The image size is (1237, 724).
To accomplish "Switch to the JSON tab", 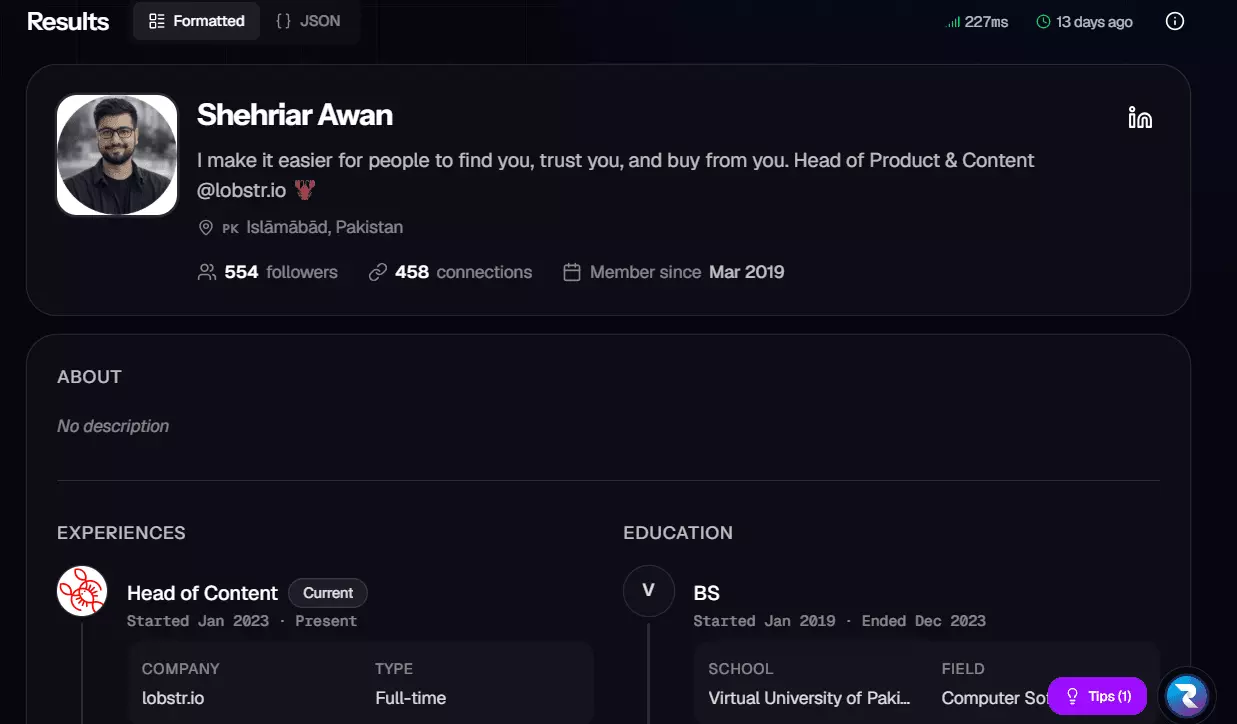I will click(x=308, y=21).
